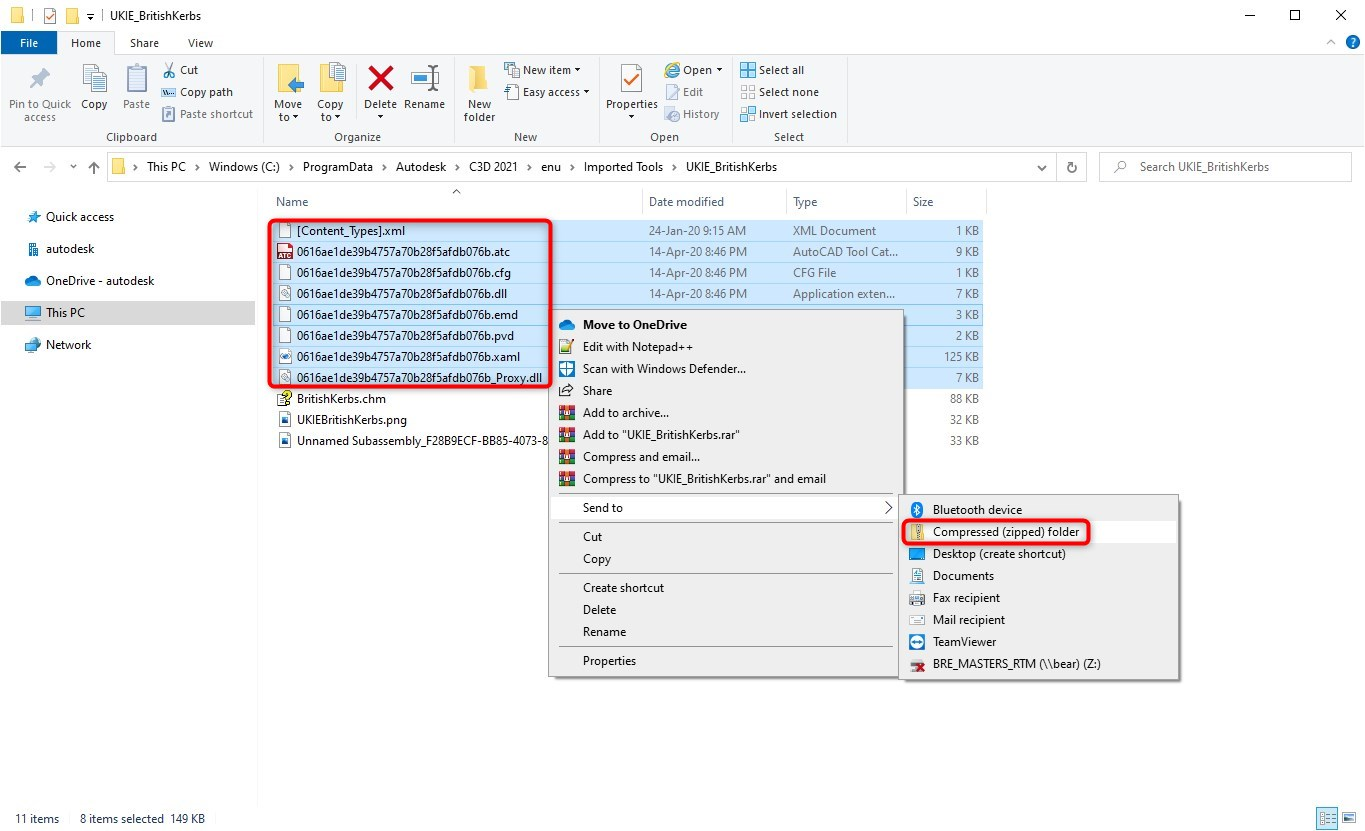Viewport: 1365px width, 831px height.
Task: Refresh the folder with the refresh icon
Action: 1070,166
